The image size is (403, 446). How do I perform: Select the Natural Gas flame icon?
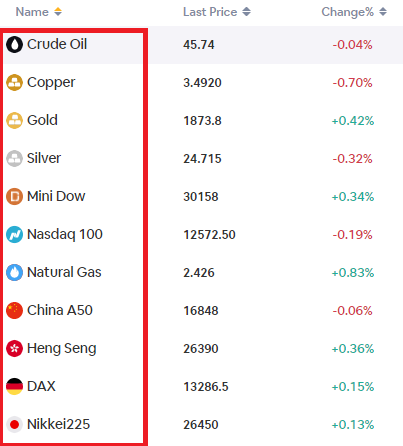14,272
